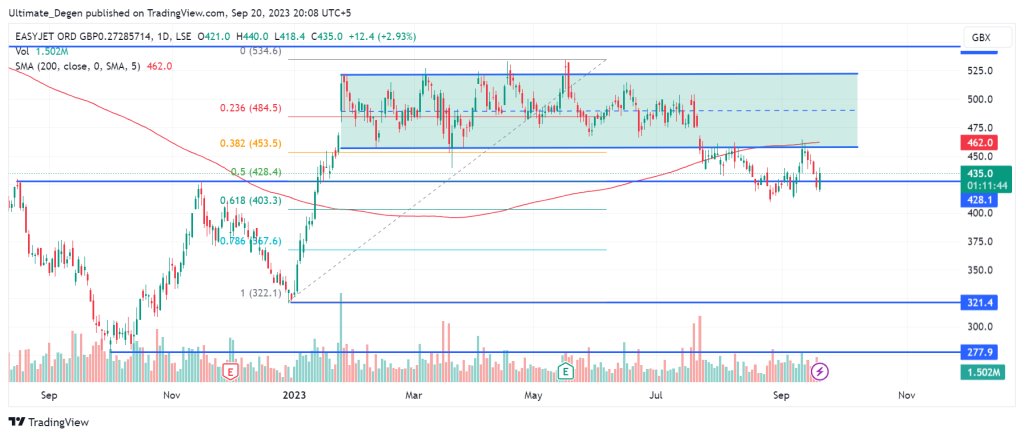Select the 462.0 SMA price label
Screen dimensions: 1024x437
979,142
